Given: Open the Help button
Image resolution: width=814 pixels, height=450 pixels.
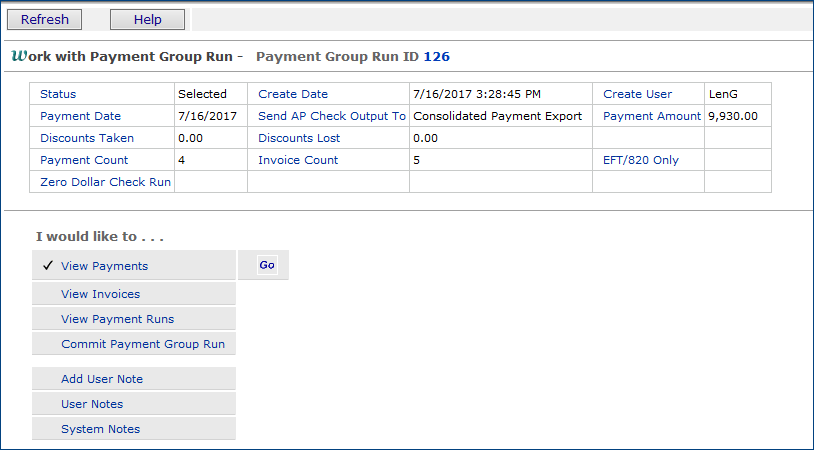Looking at the screenshot, I should click(x=147, y=20).
